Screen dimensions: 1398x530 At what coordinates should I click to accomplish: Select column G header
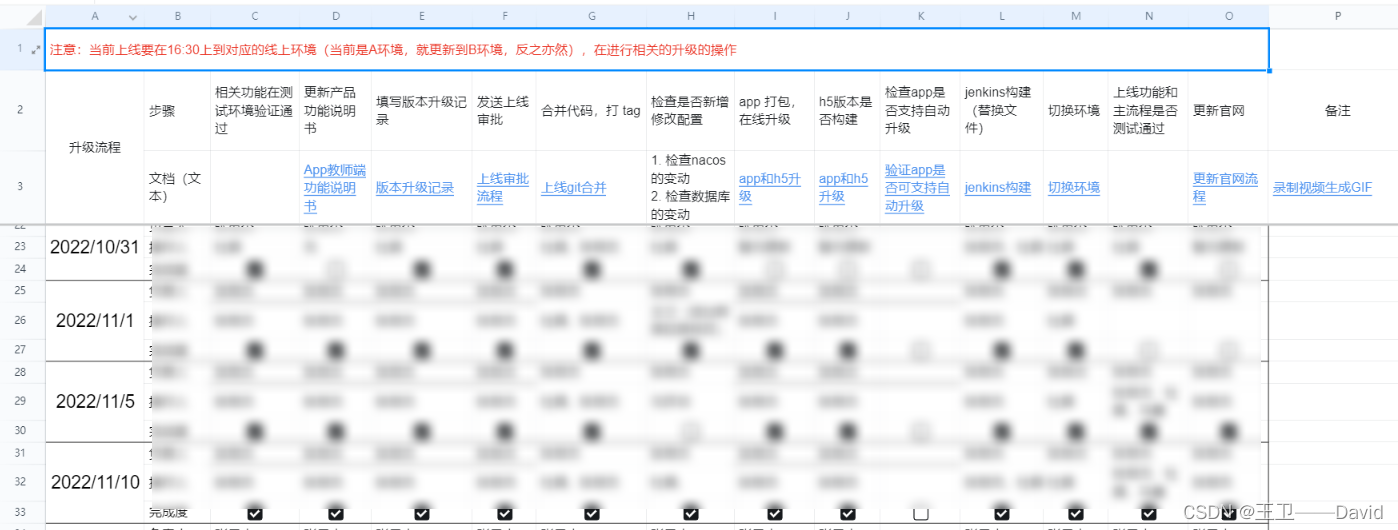pyautogui.click(x=592, y=17)
